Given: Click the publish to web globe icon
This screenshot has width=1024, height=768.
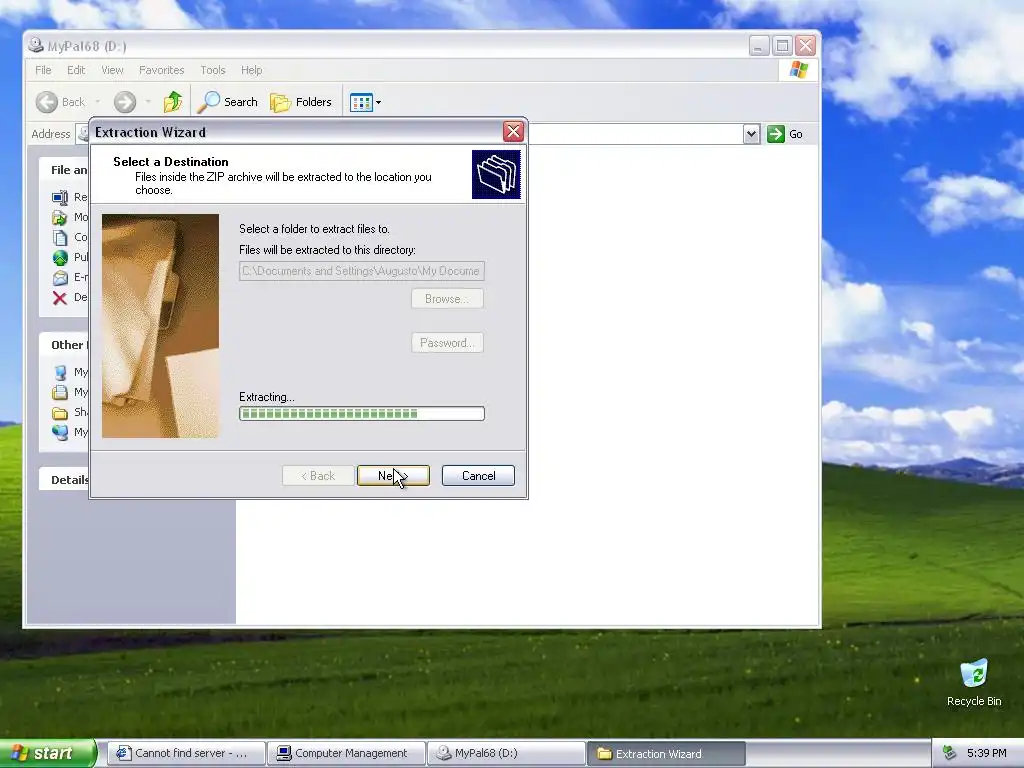Looking at the screenshot, I should (60, 258).
